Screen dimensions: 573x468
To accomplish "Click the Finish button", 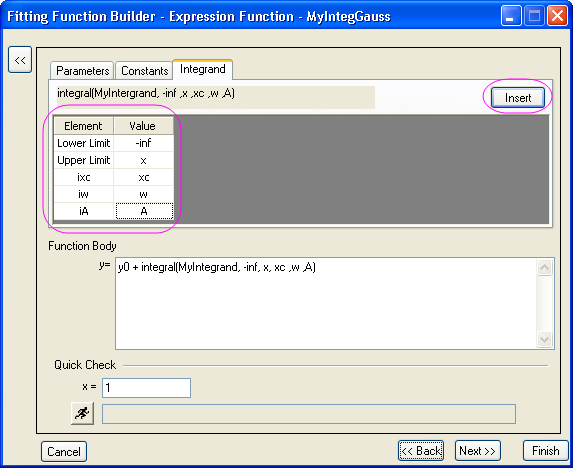I will click(x=546, y=451).
